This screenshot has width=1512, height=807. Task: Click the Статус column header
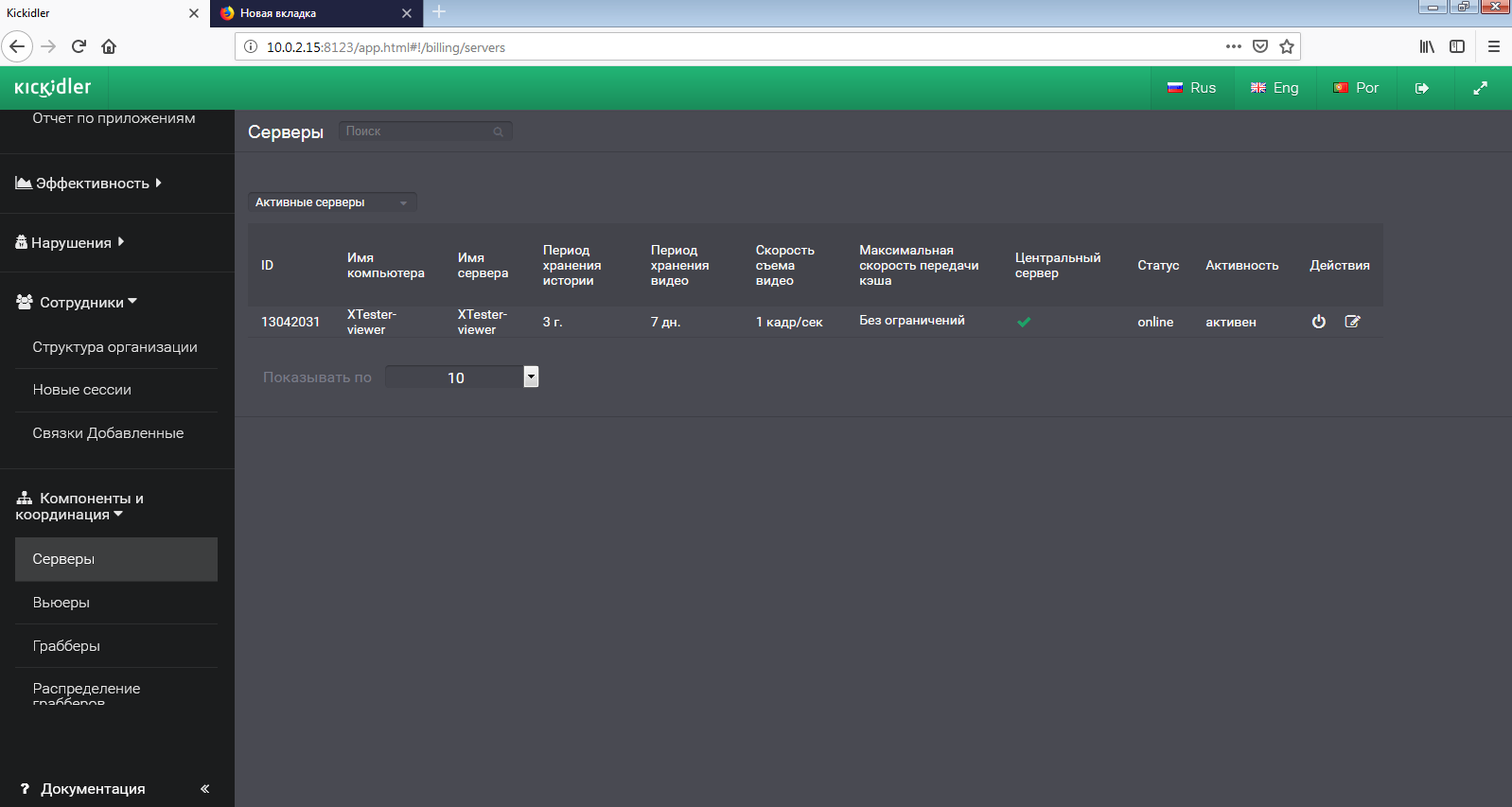coord(1158,266)
